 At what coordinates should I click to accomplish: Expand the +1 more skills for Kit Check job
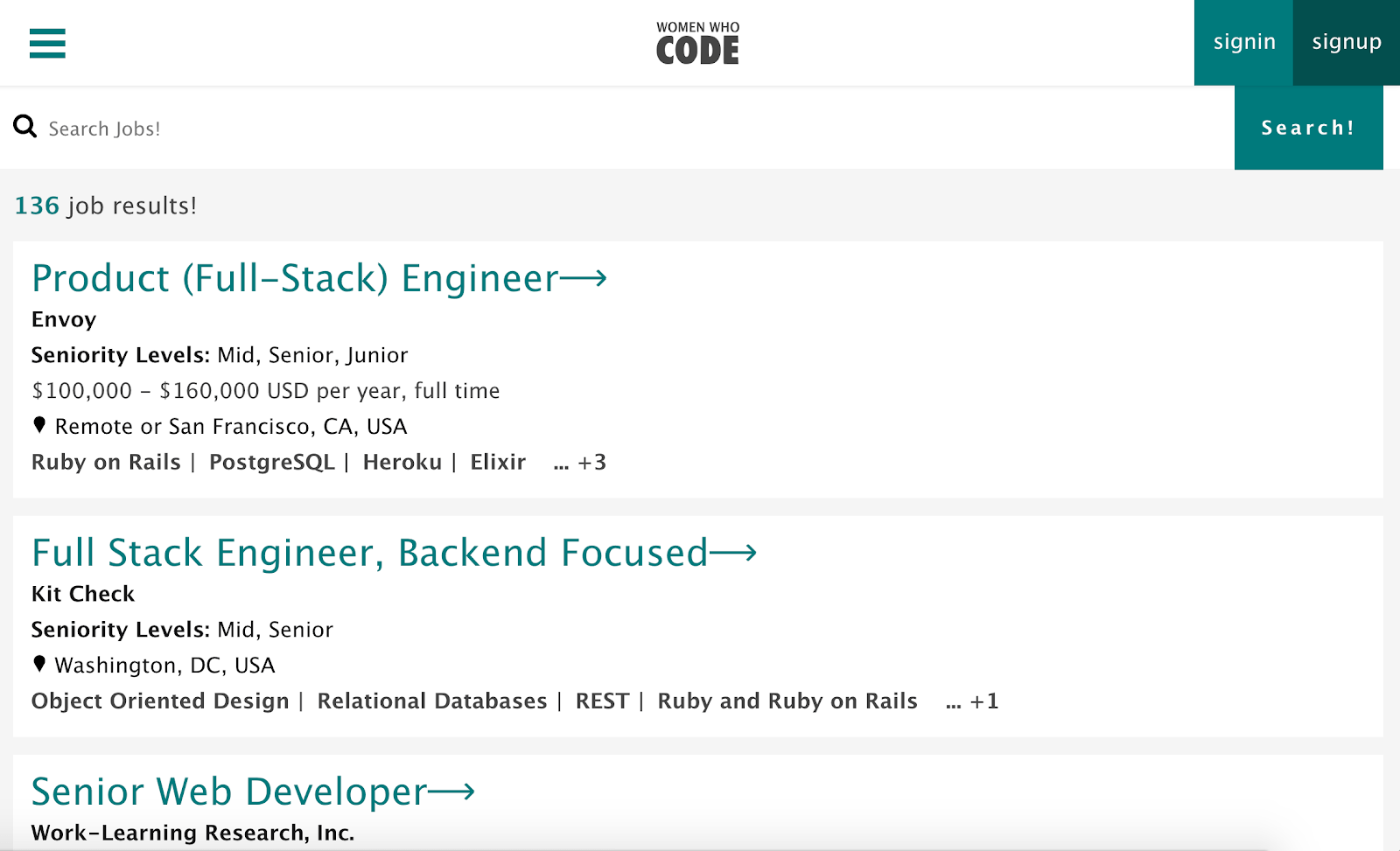[x=972, y=701]
